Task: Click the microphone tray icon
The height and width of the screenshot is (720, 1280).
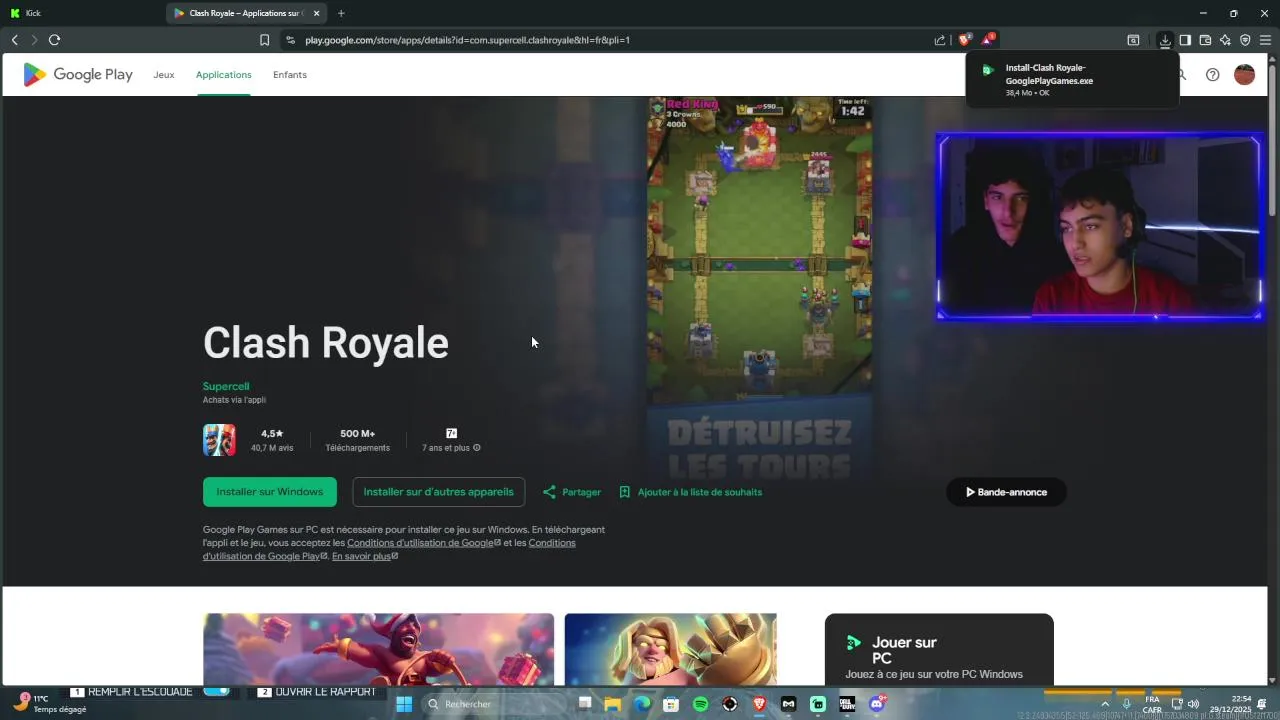Action: pyautogui.click(x=1127, y=704)
